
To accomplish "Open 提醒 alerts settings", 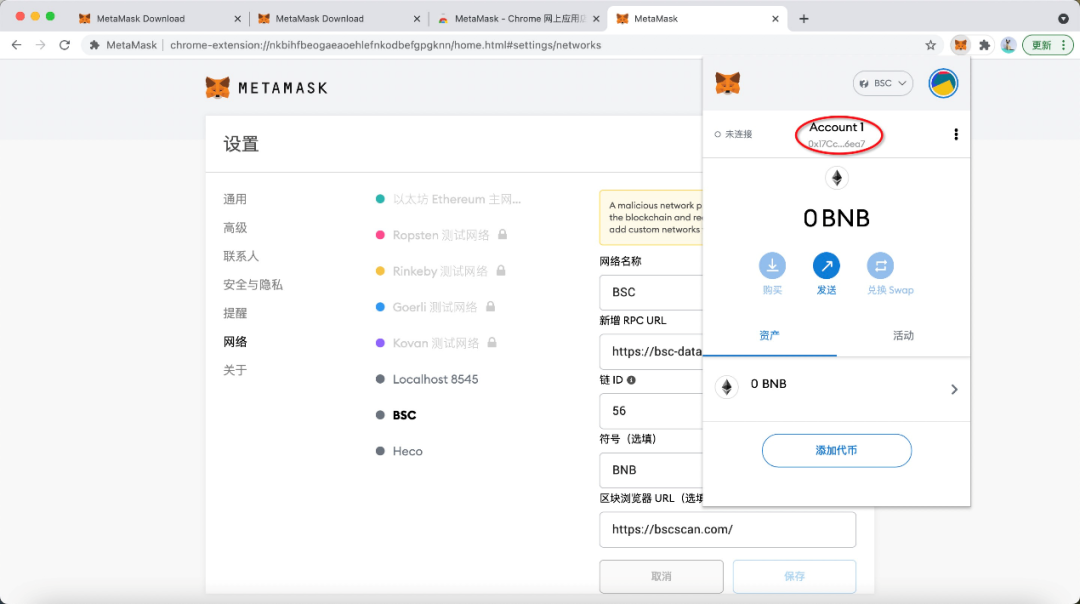I will (235, 313).
